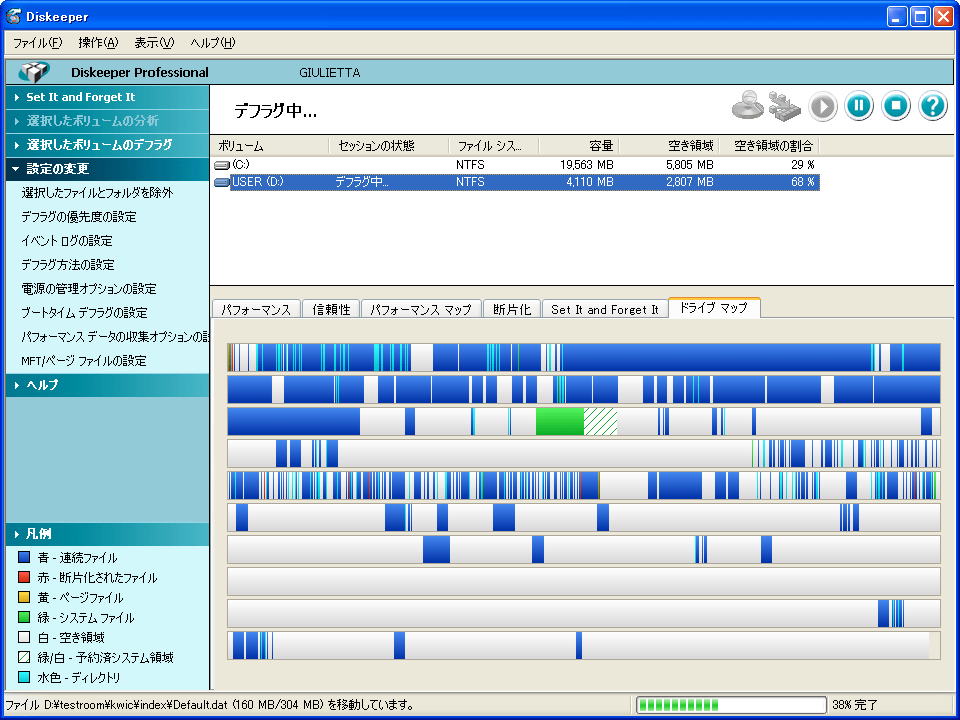Click the hatched reserved system area in drive map
The height and width of the screenshot is (720, 960).
click(x=600, y=422)
